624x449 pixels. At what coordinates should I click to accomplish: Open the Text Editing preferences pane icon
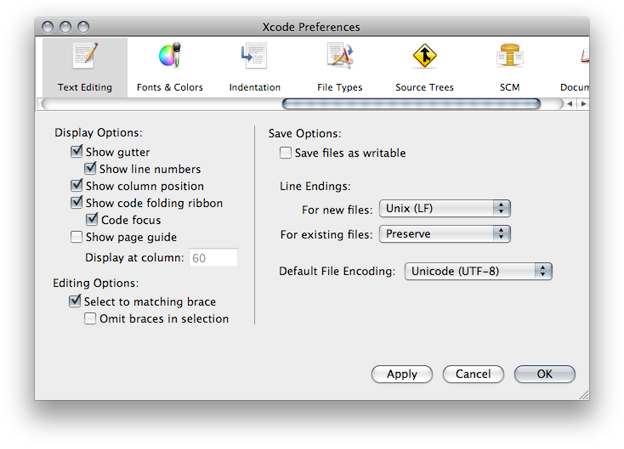(85, 56)
